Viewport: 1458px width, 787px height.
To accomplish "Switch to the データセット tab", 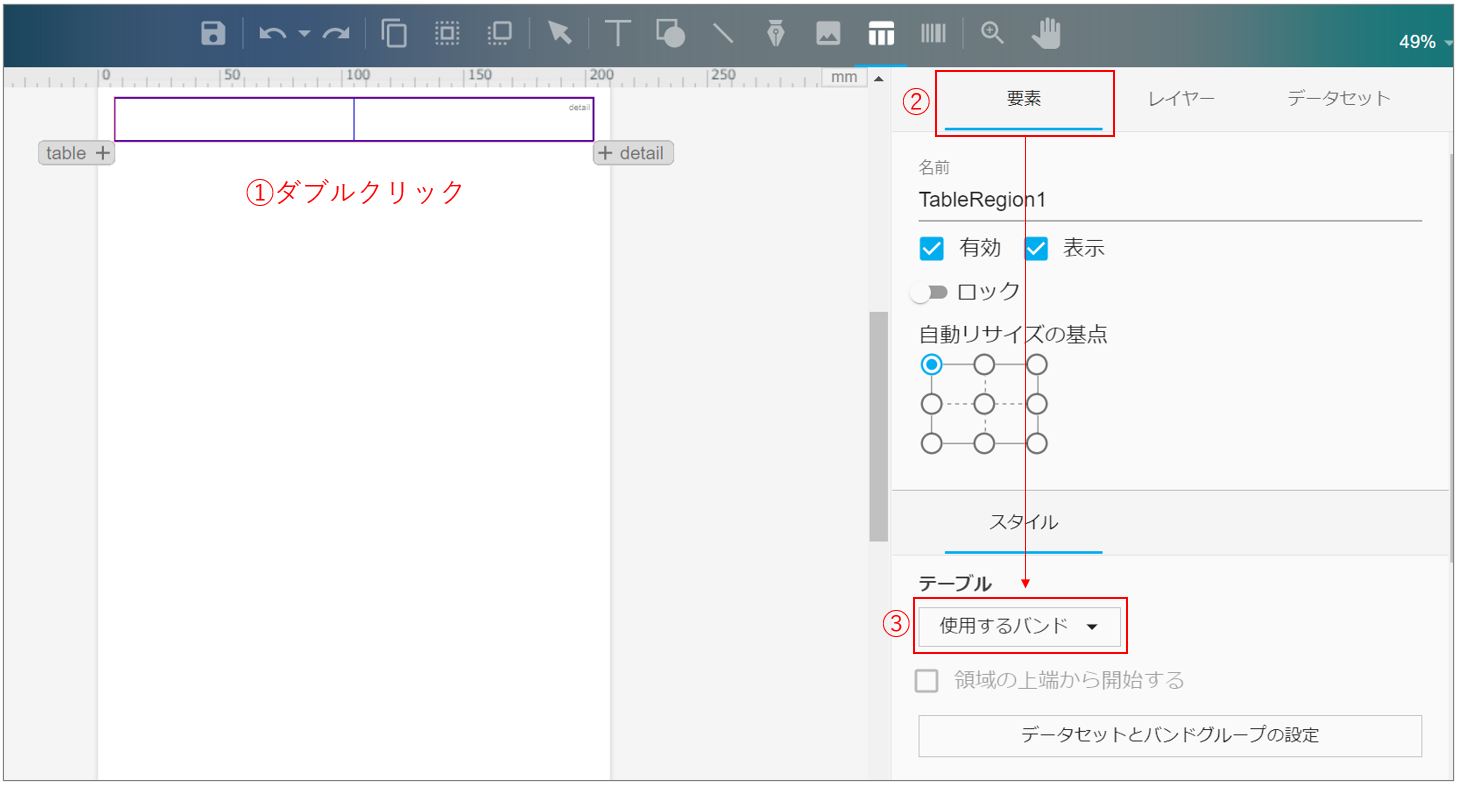I will pyautogui.click(x=1338, y=98).
